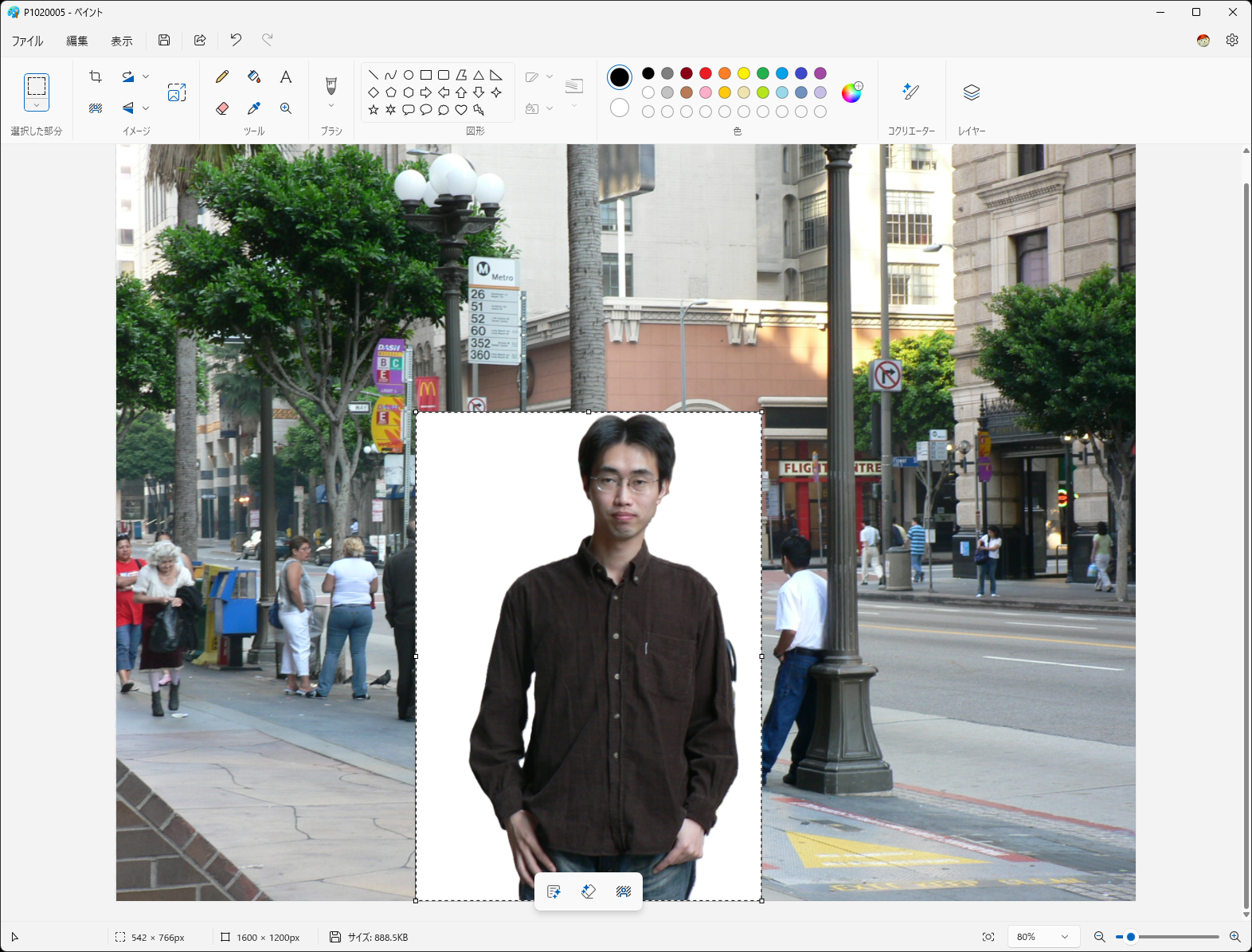Open the 表示 menu
This screenshot has height=952, width=1252.
(121, 41)
